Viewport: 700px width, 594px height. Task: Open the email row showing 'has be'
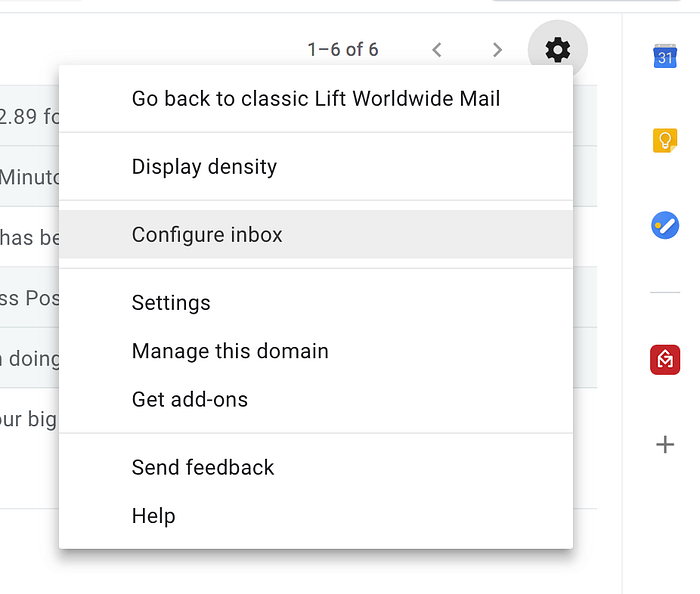click(29, 237)
